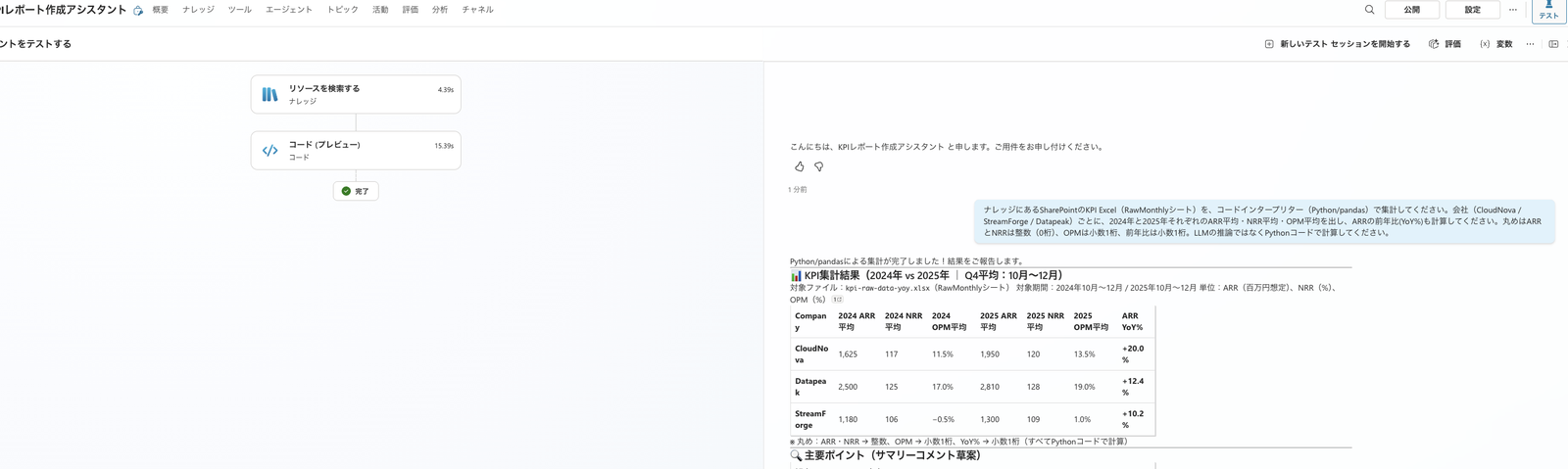
Task: Click the value 1,950 in the table
Action: click(990, 354)
